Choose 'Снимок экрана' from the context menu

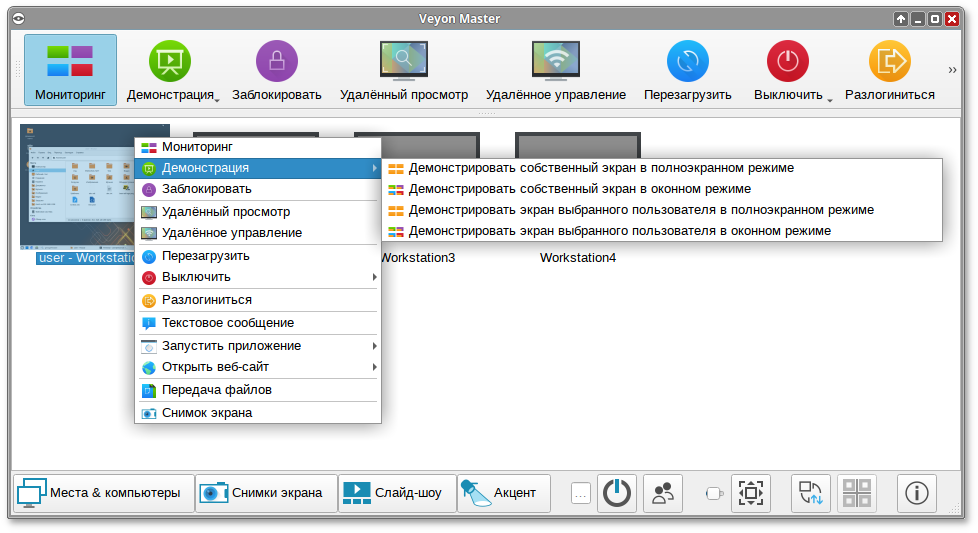point(207,412)
